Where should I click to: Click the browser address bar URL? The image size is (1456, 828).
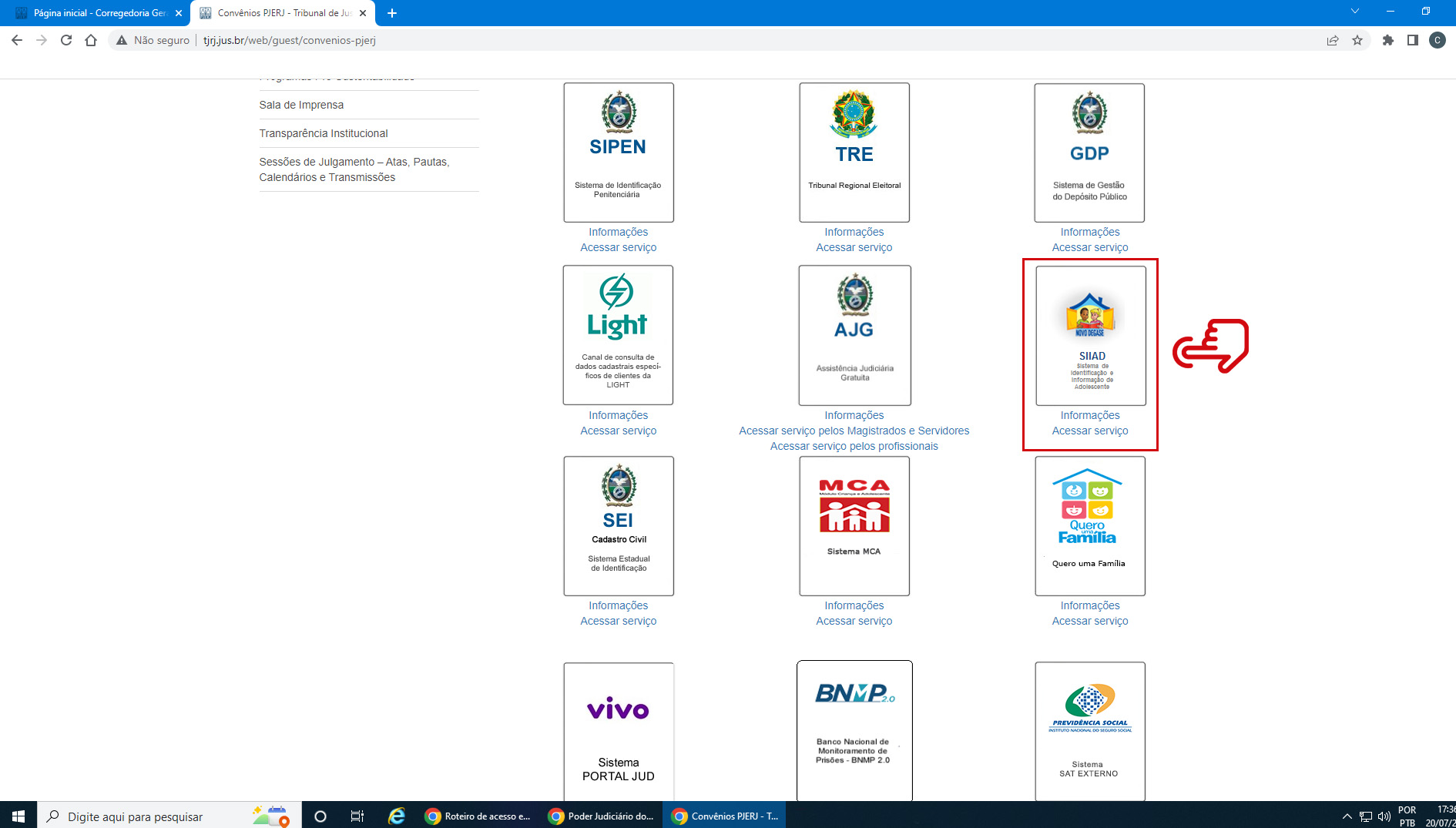click(x=289, y=40)
